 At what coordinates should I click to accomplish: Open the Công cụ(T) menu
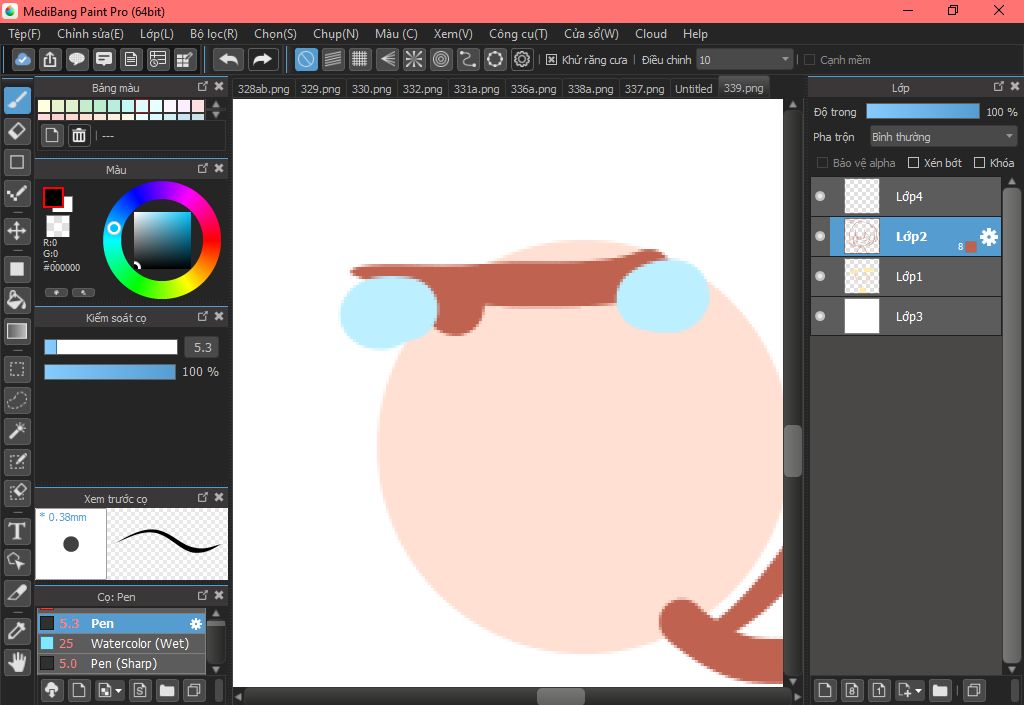pyautogui.click(x=519, y=34)
